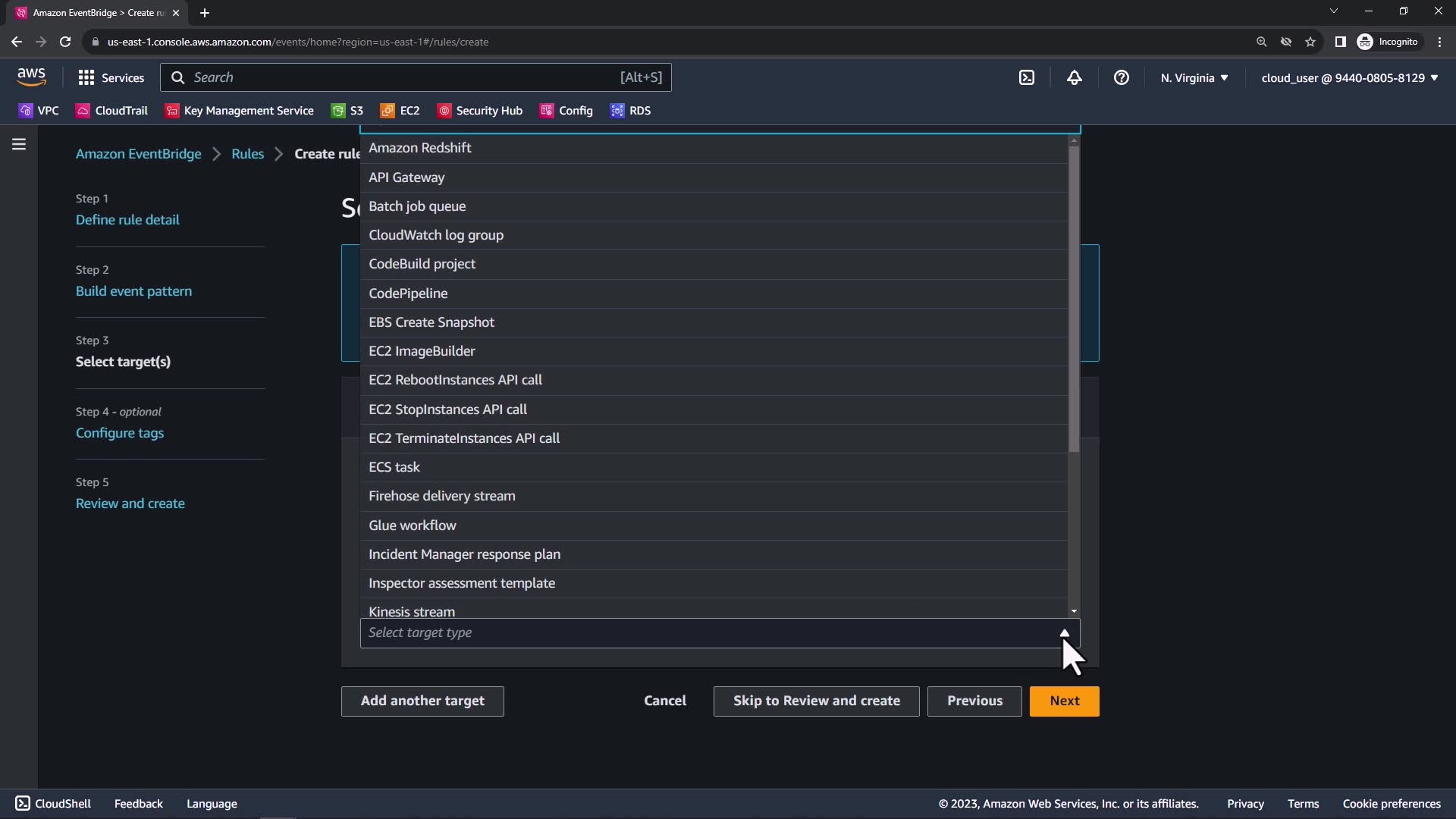Open the Services grid menu icon

coord(86,77)
